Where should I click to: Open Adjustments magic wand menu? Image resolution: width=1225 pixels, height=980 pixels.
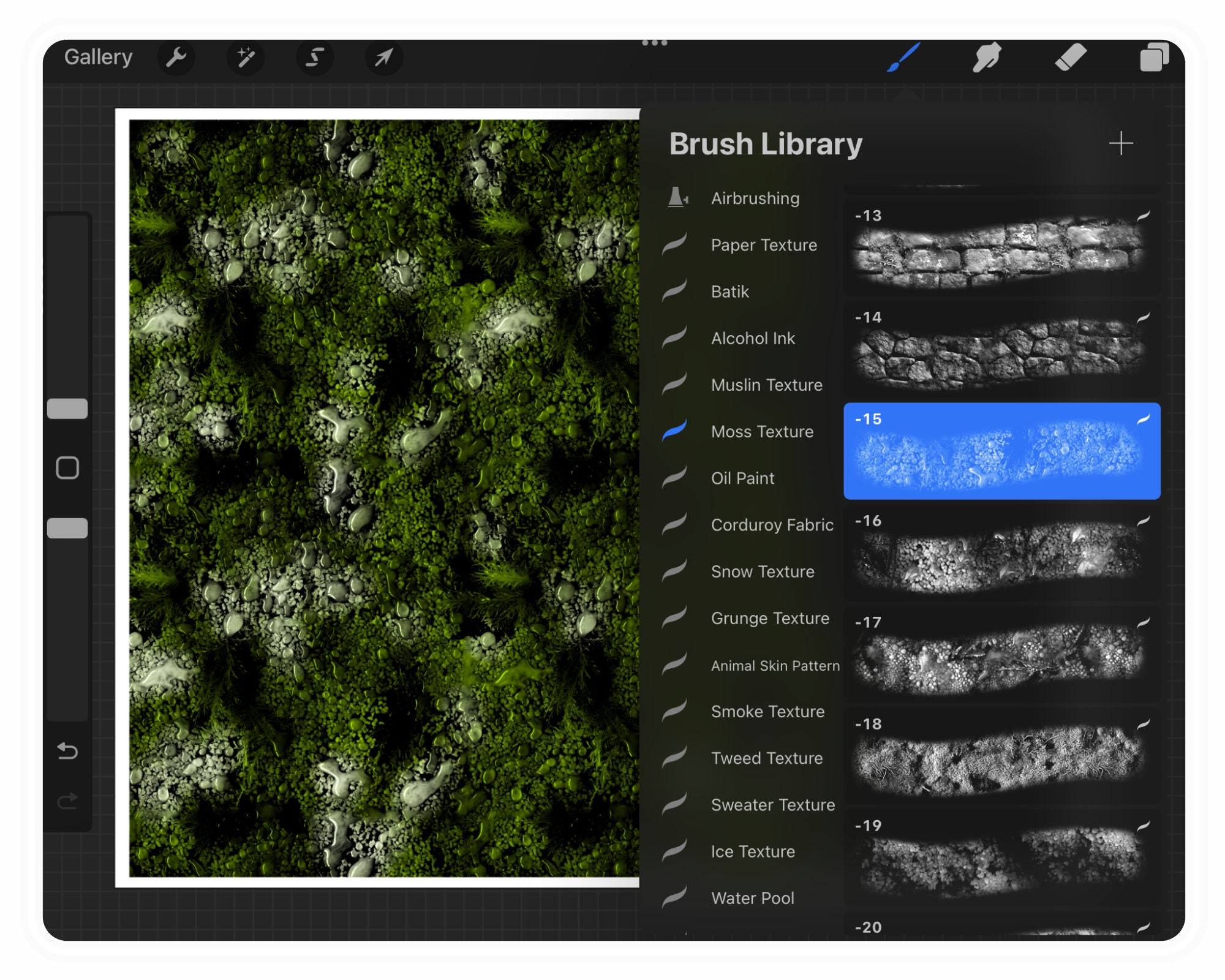coord(246,58)
